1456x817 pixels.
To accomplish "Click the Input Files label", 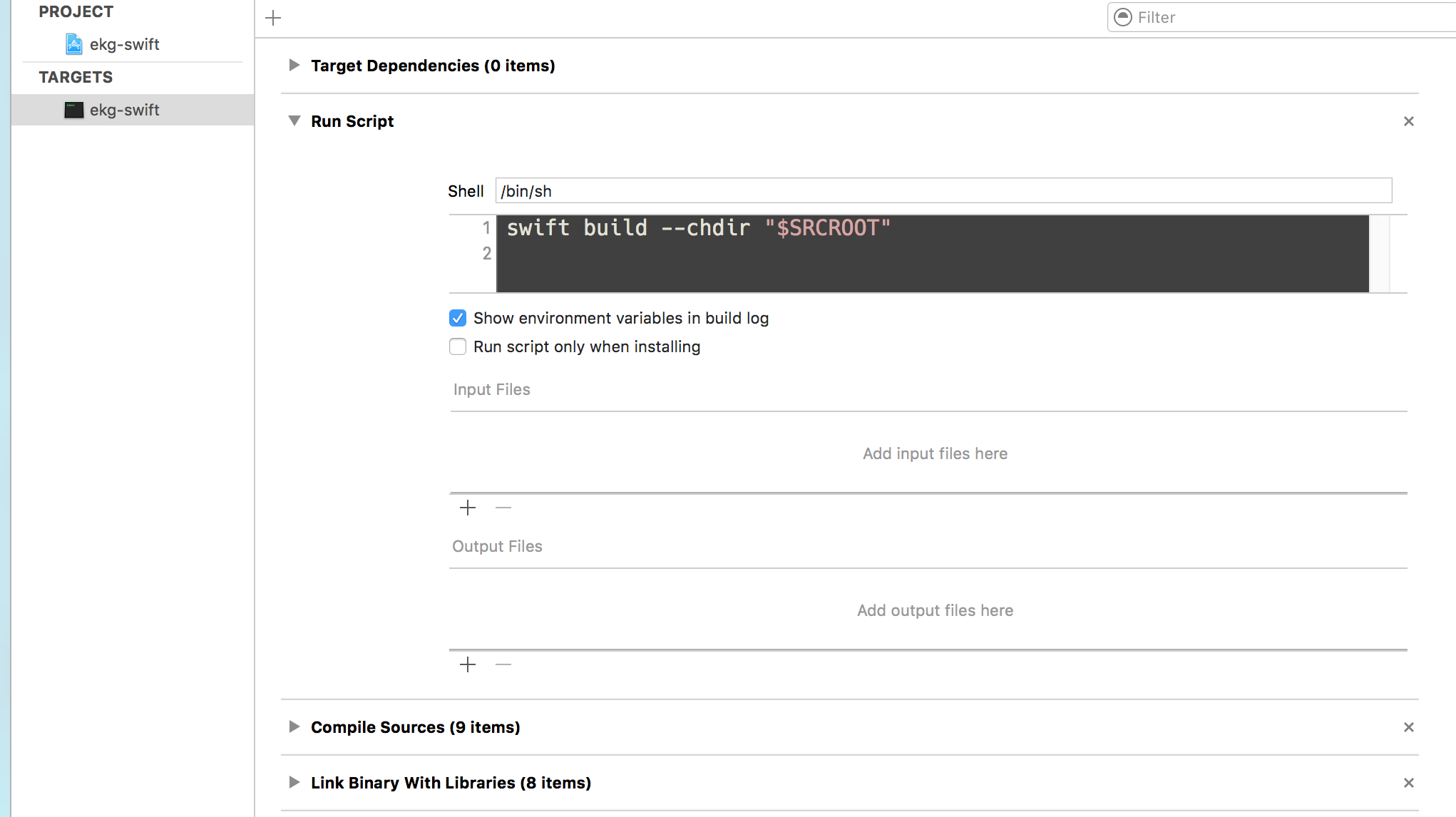I will 492,389.
